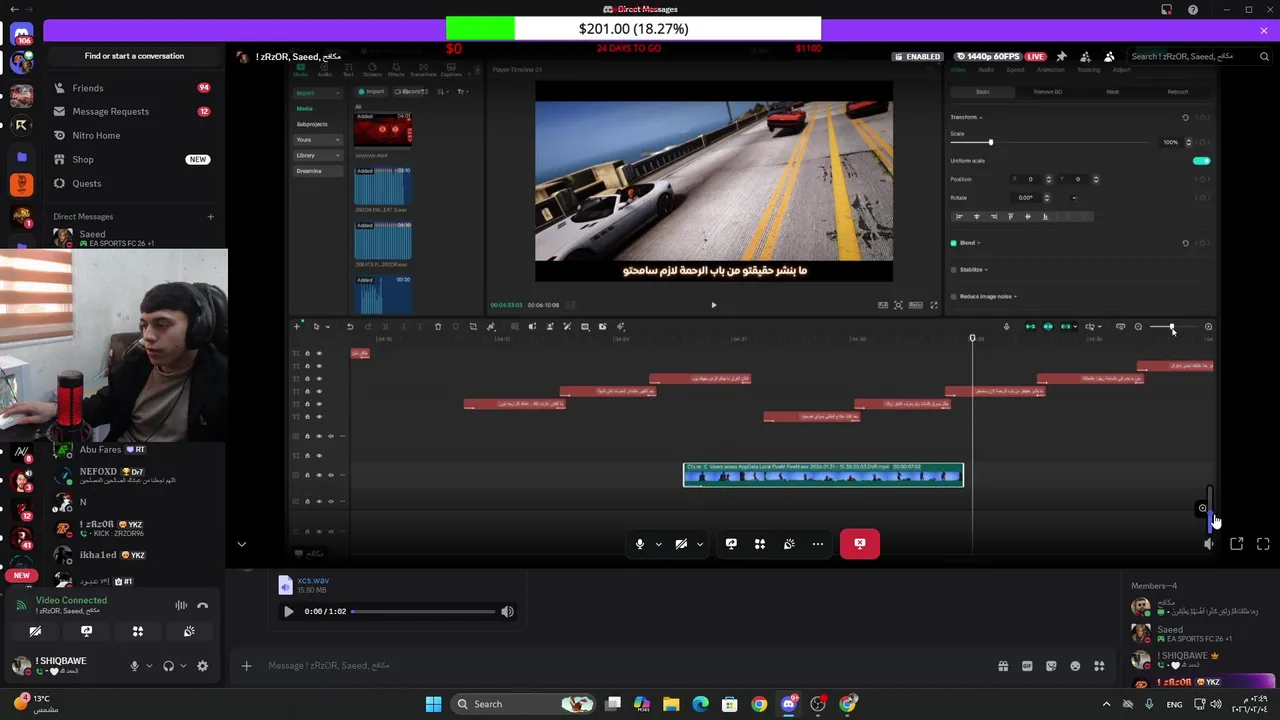Viewport: 1280px width, 720px height.
Task: Select ikha1ed in DM list
Action: 134,555
